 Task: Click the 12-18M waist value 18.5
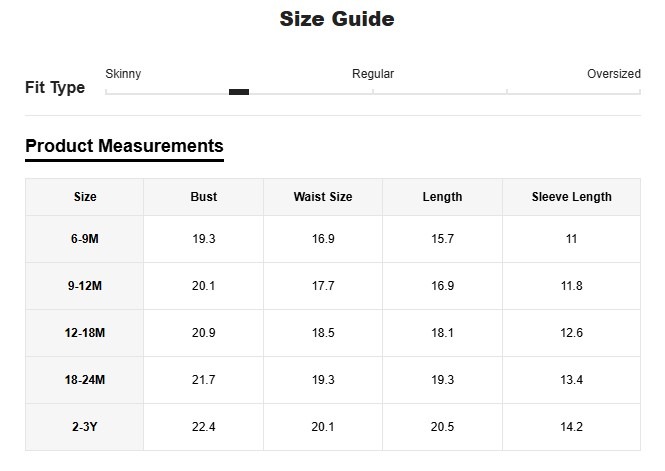[x=323, y=333]
